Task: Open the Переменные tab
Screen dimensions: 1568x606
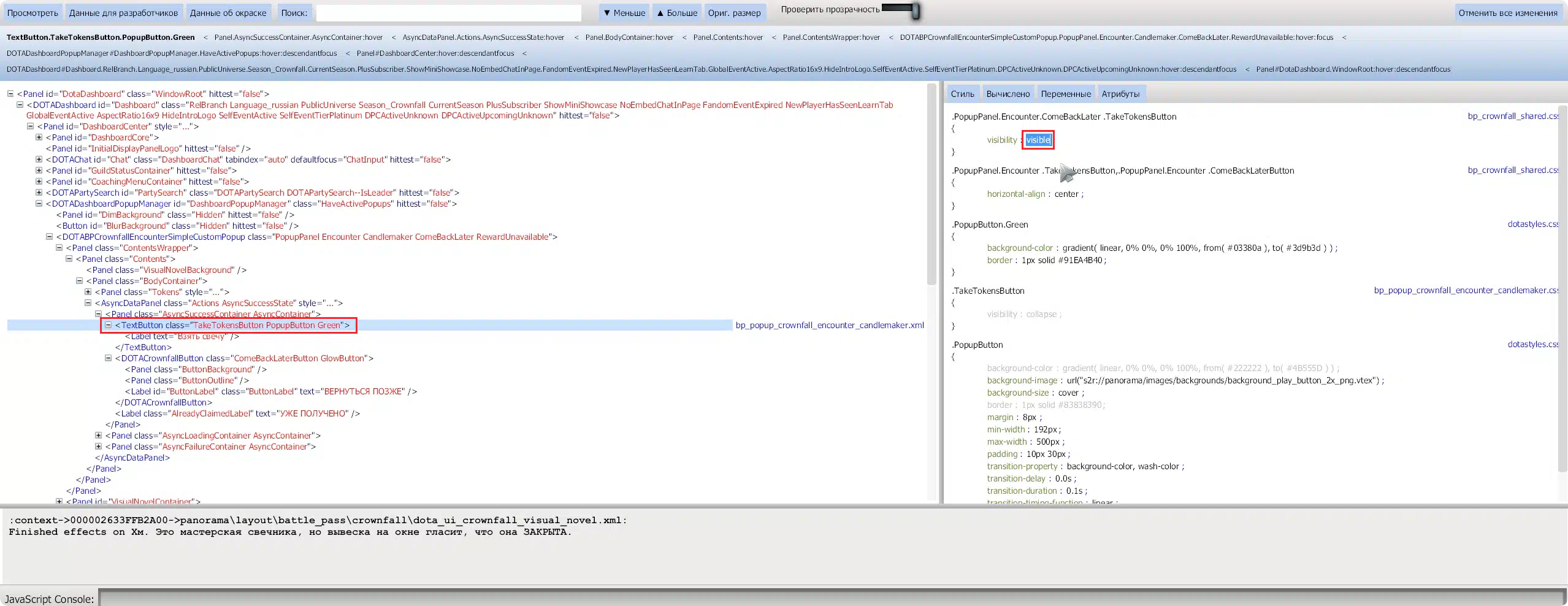Action: pos(1065,94)
